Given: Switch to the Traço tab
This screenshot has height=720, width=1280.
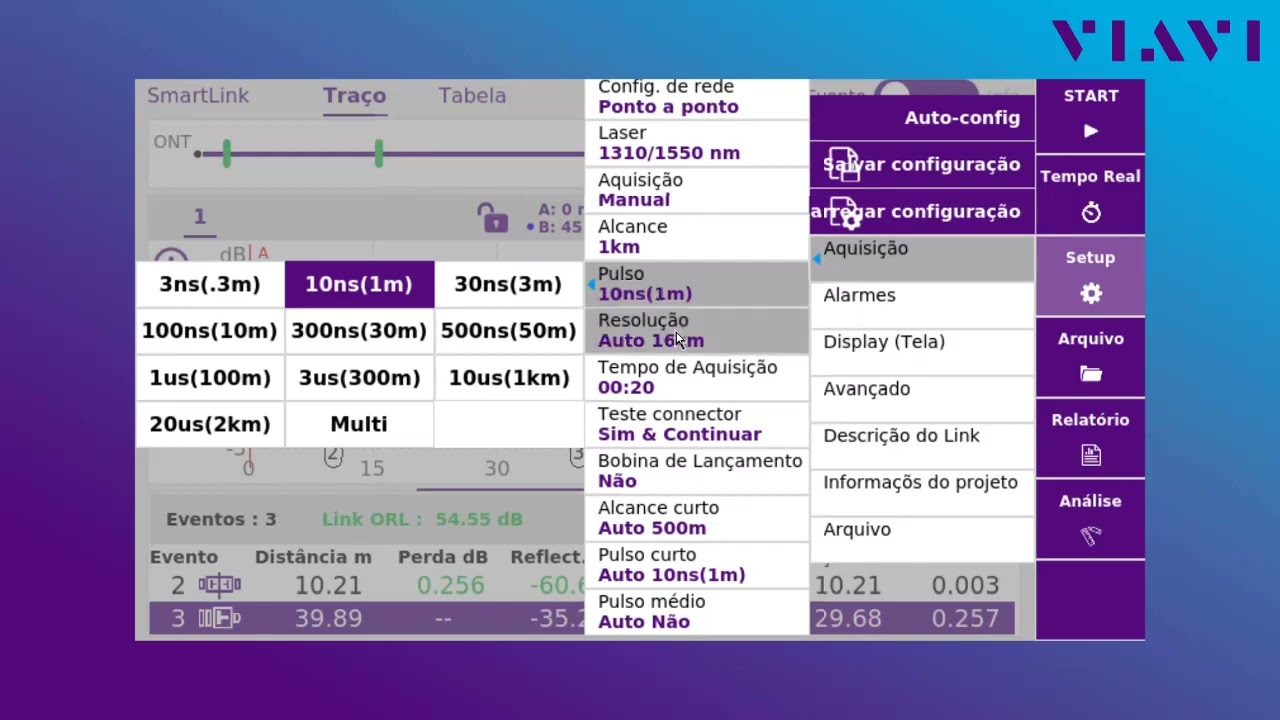Looking at the screenshot, I should click(354, 96).
